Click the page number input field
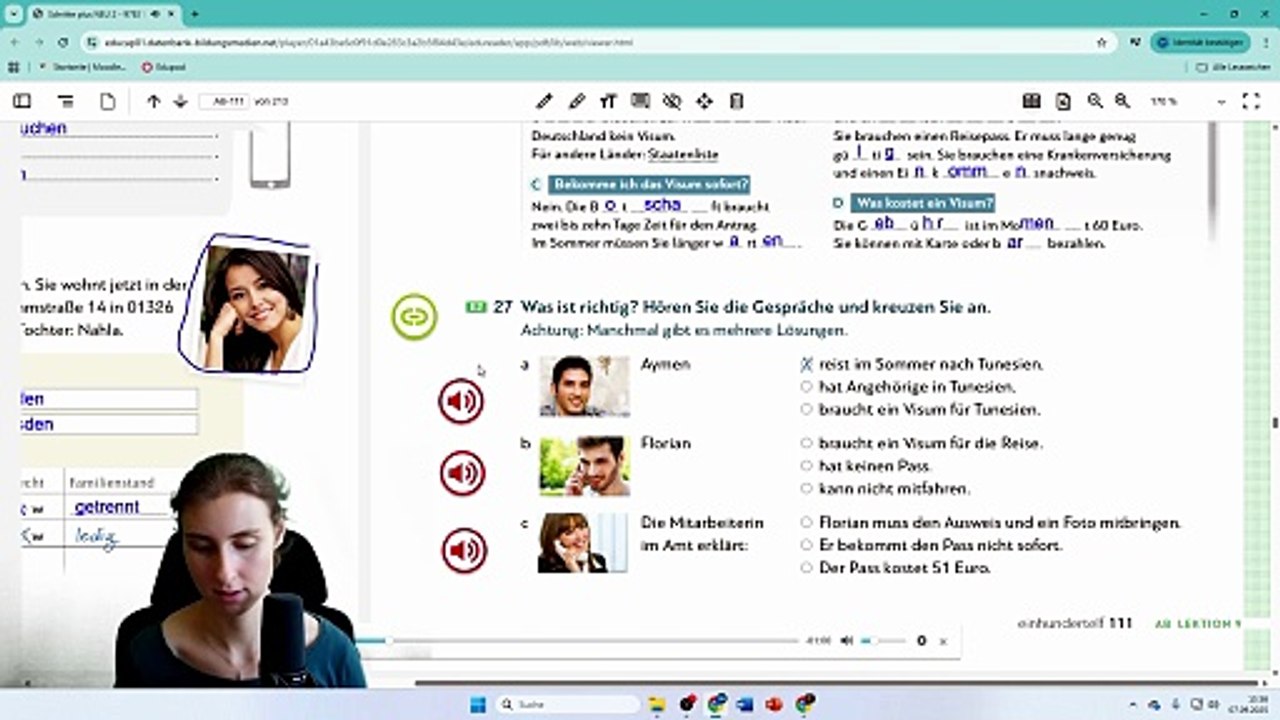 (224, 101)
